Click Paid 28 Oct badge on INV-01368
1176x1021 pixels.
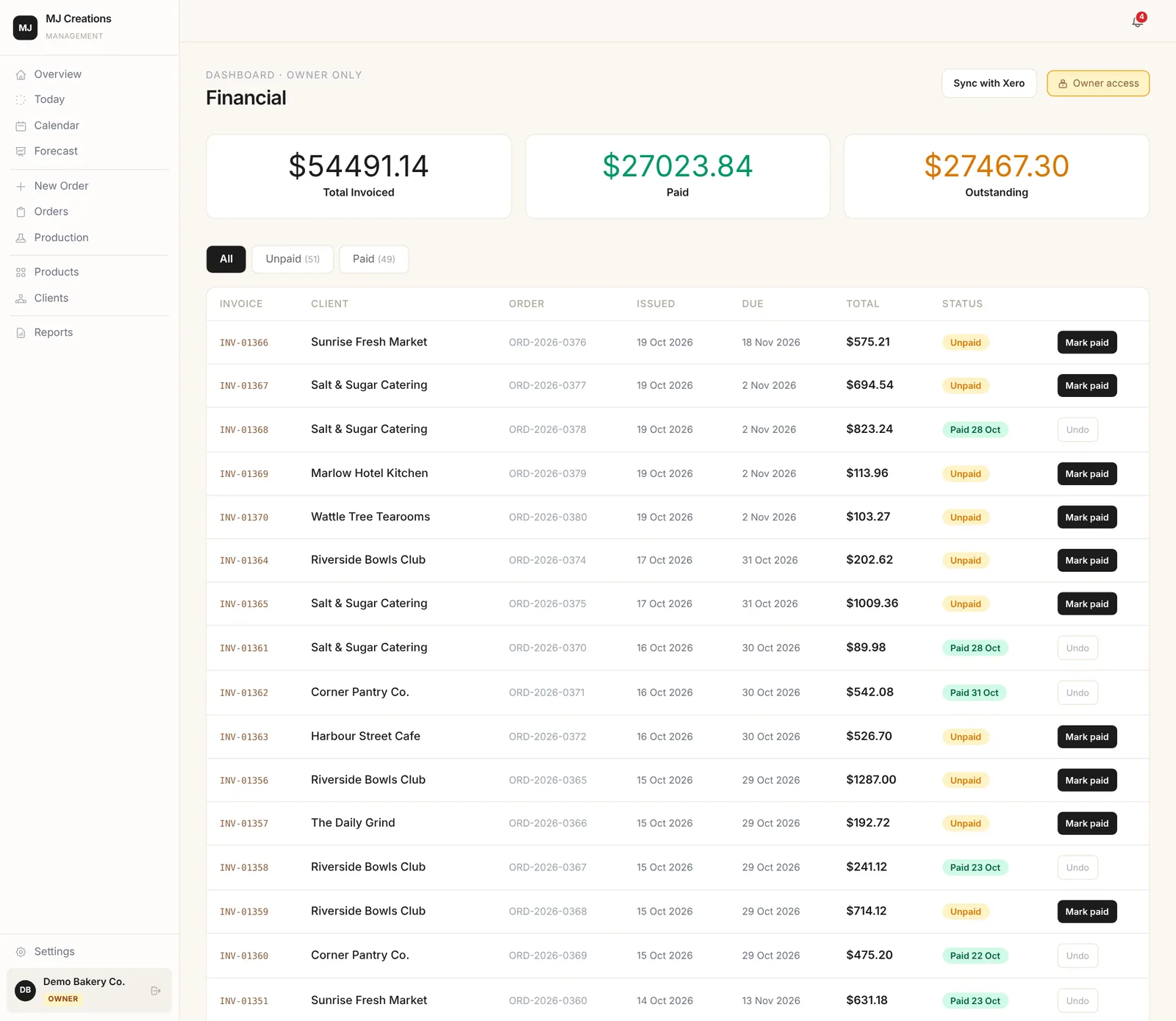point(975,430)
